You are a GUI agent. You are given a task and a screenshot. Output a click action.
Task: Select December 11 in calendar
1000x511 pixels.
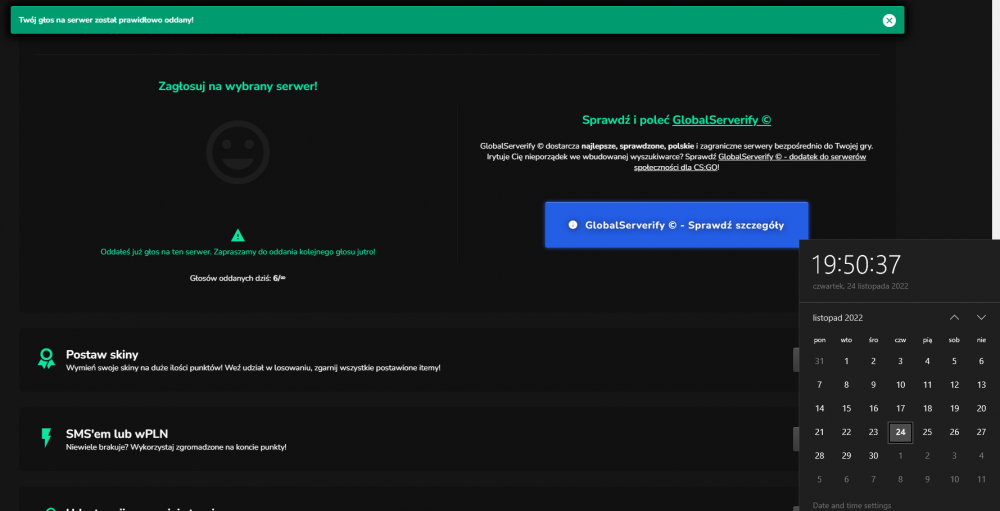tap(982, 479)
